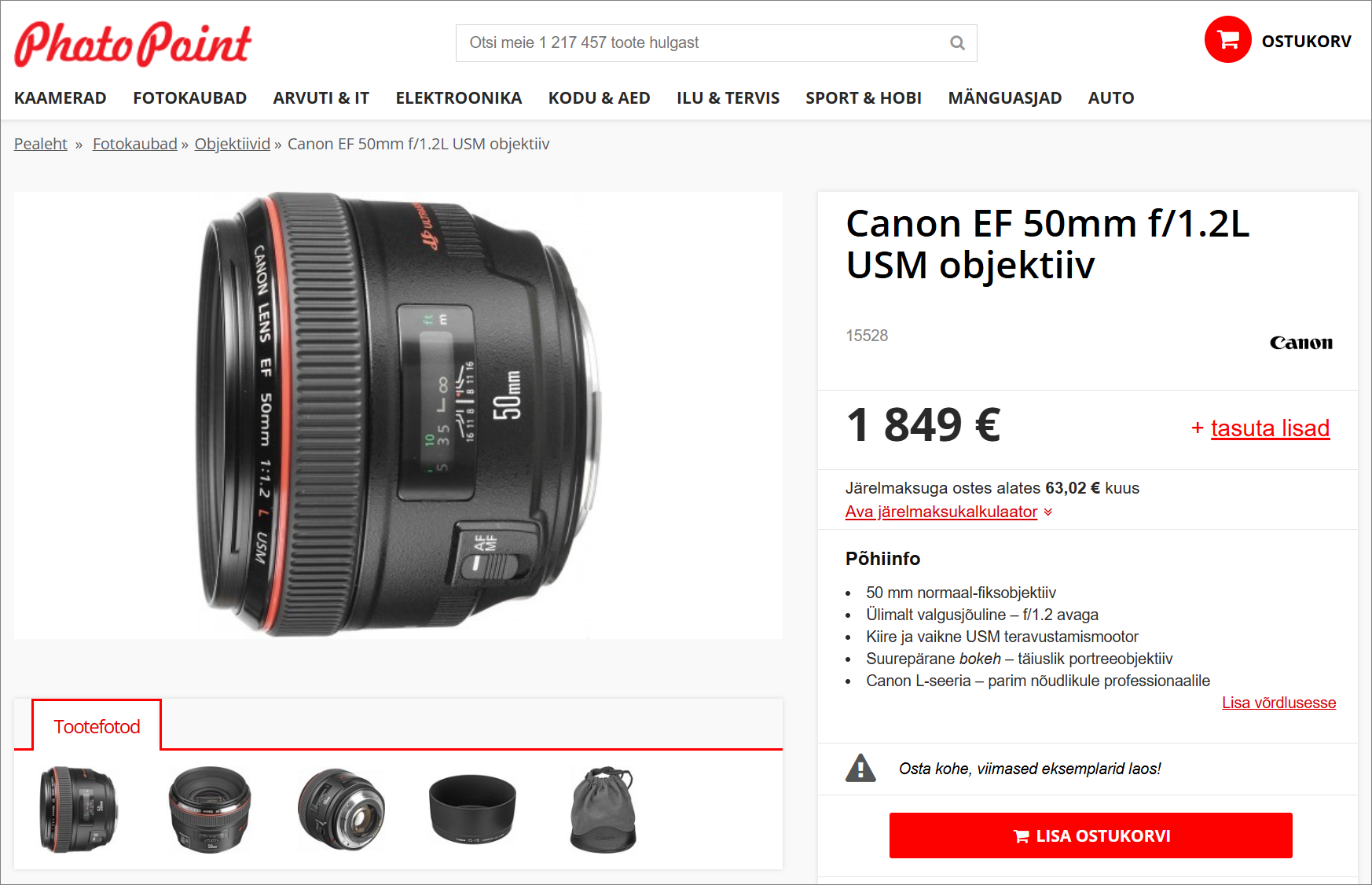1372x885 pixels.
Task: Open the FOTOKAUBAD menu
Action: (x=190, y=98)
